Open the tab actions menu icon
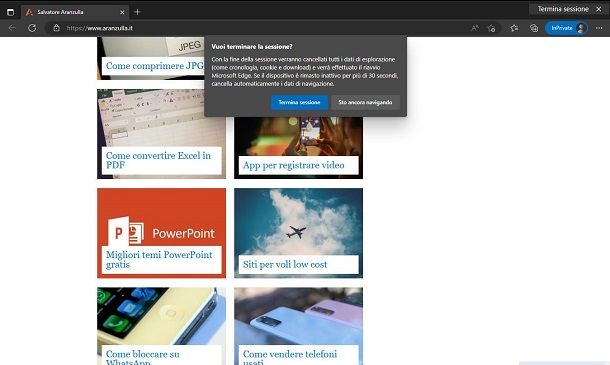 click(11, 12)
